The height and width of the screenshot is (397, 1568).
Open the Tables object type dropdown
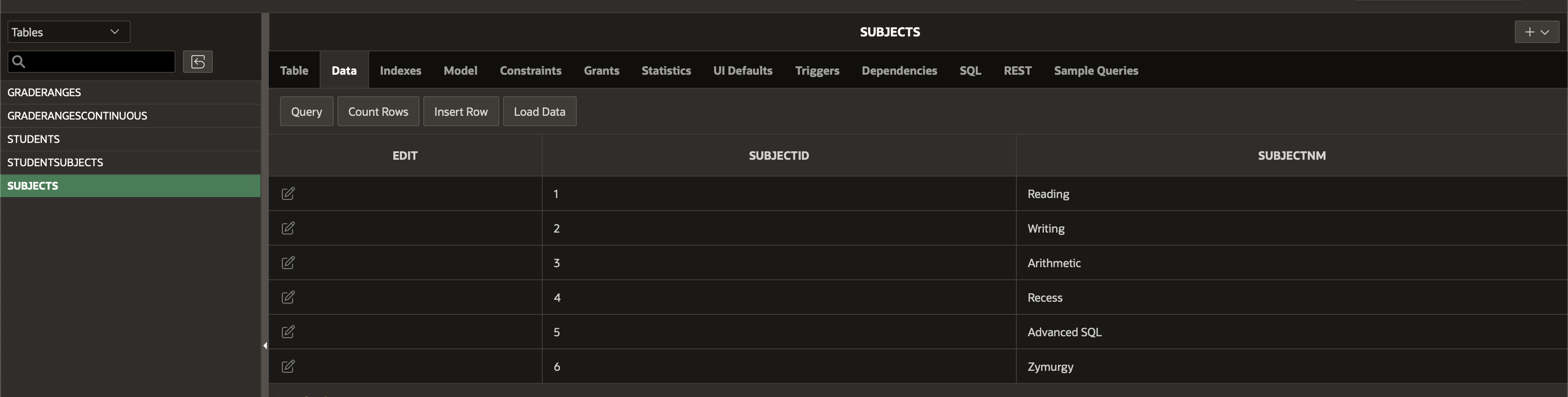point(69,32)
